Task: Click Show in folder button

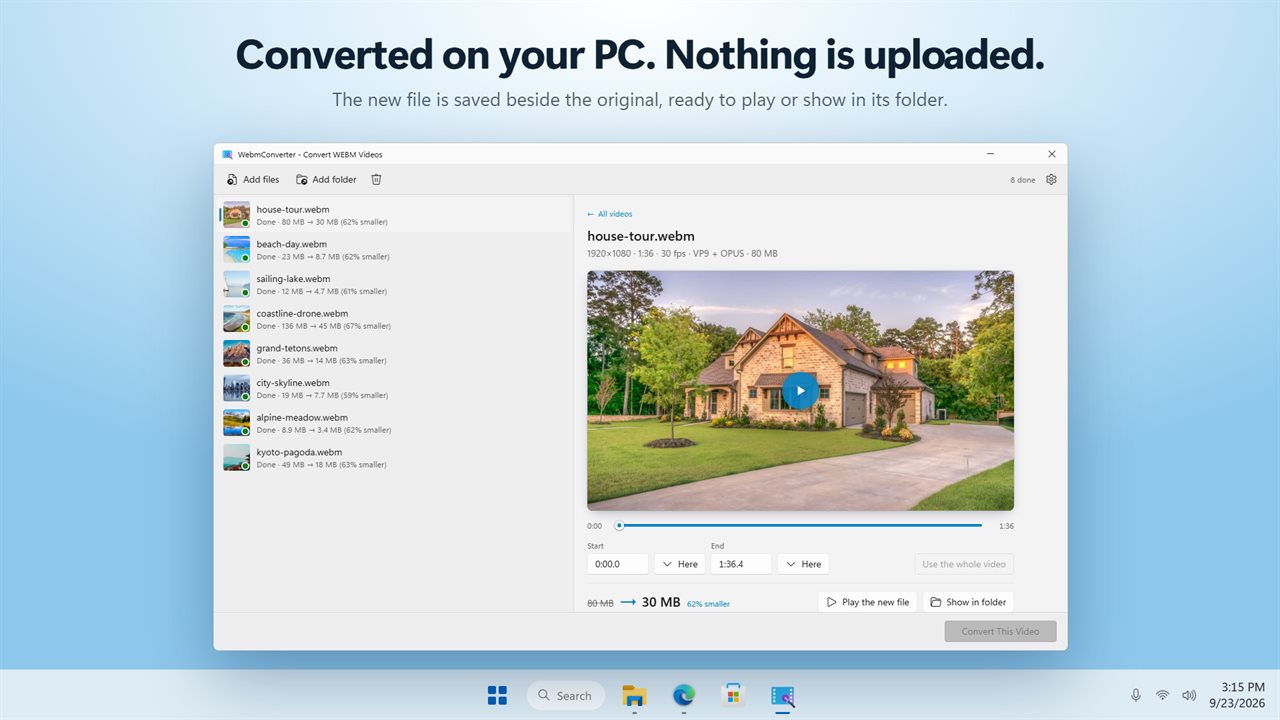Action: click(968, 602)
